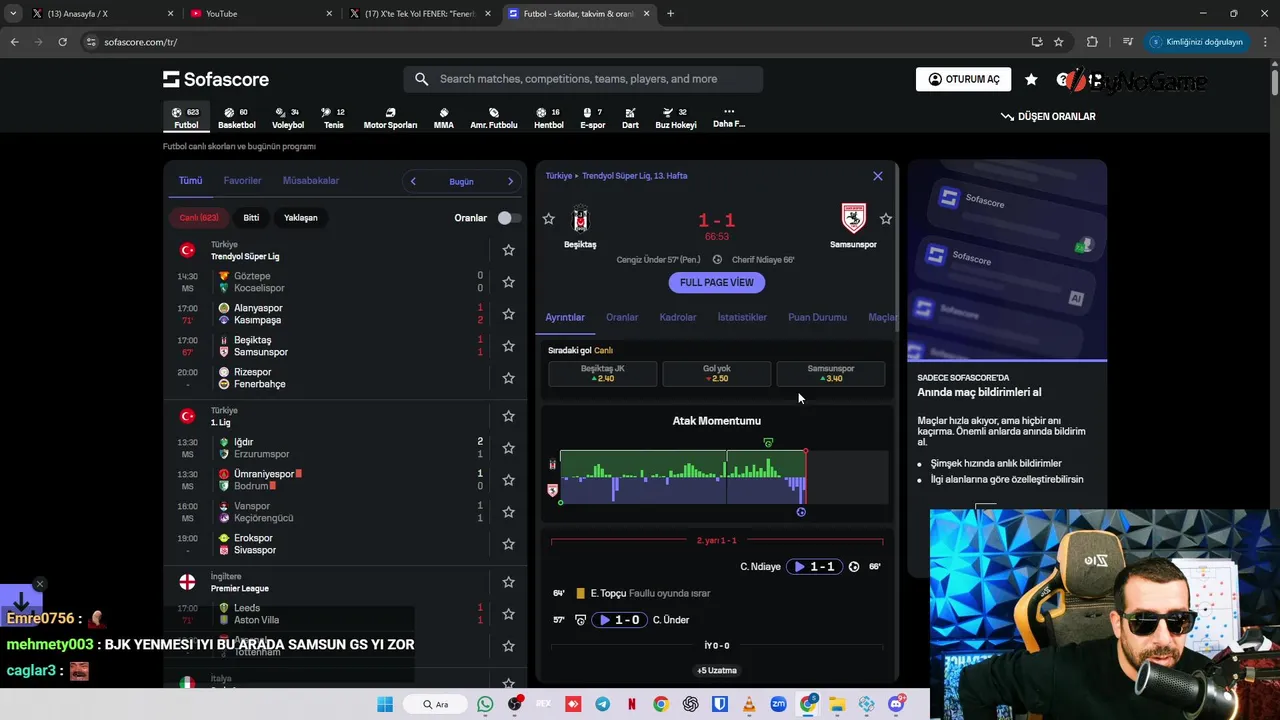Image resolution: width=1280 pixels, height=720 pixels.
Task: Close the Beşiktaş–Samsunspor match panel
Action: tap(878, 176)
